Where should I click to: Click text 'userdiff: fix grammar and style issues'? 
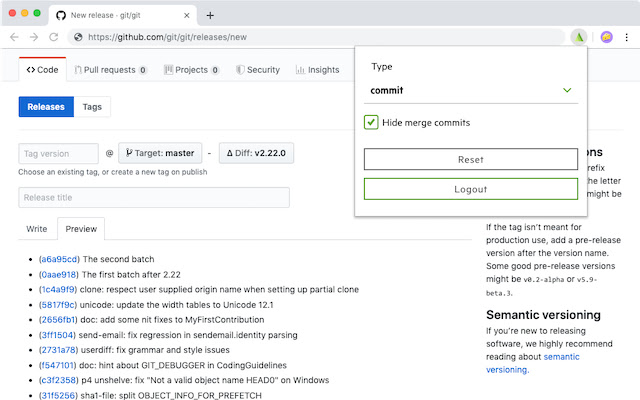(x=155, y=350)
